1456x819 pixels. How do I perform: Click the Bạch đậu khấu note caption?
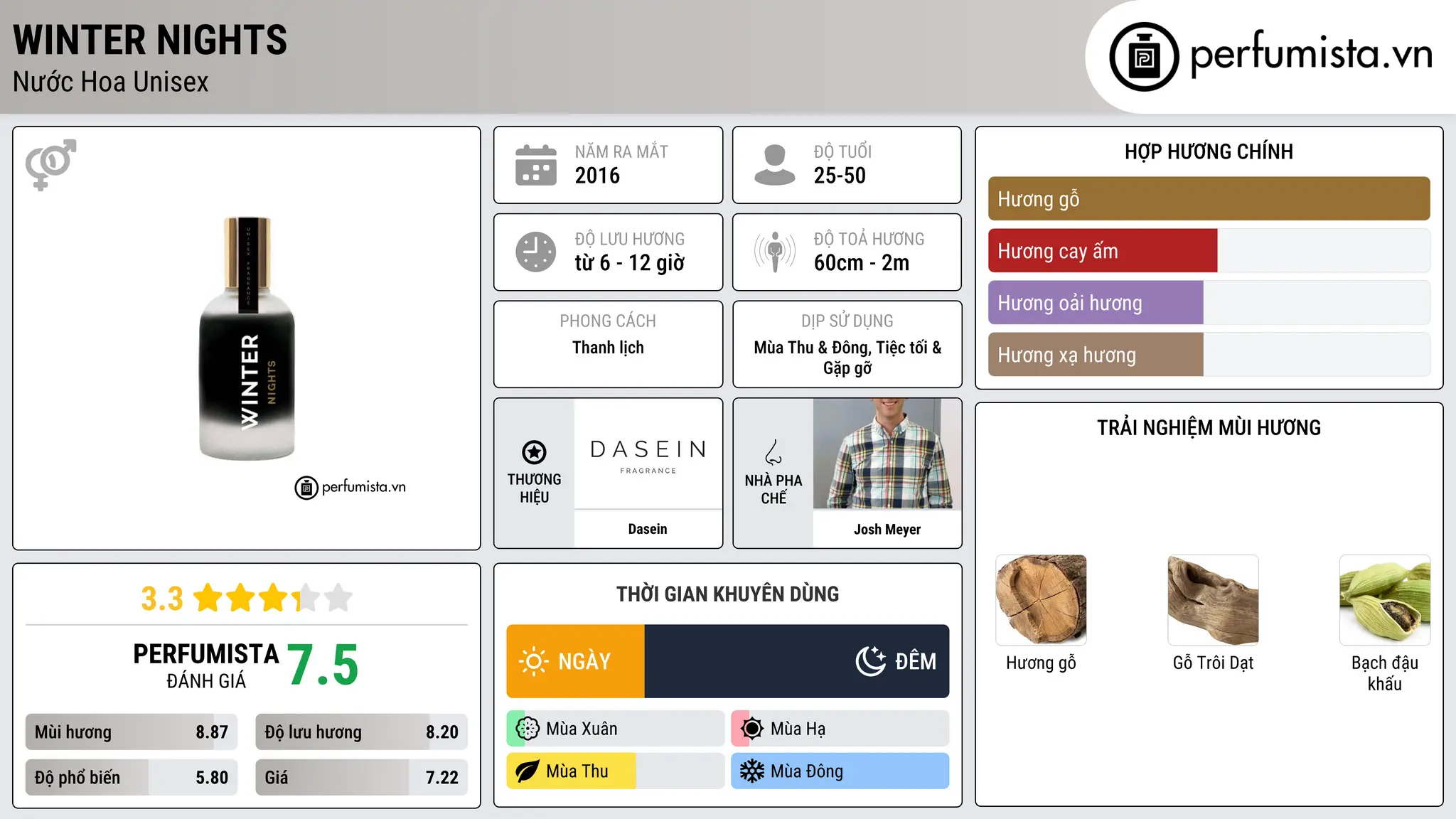point(1385,673)
